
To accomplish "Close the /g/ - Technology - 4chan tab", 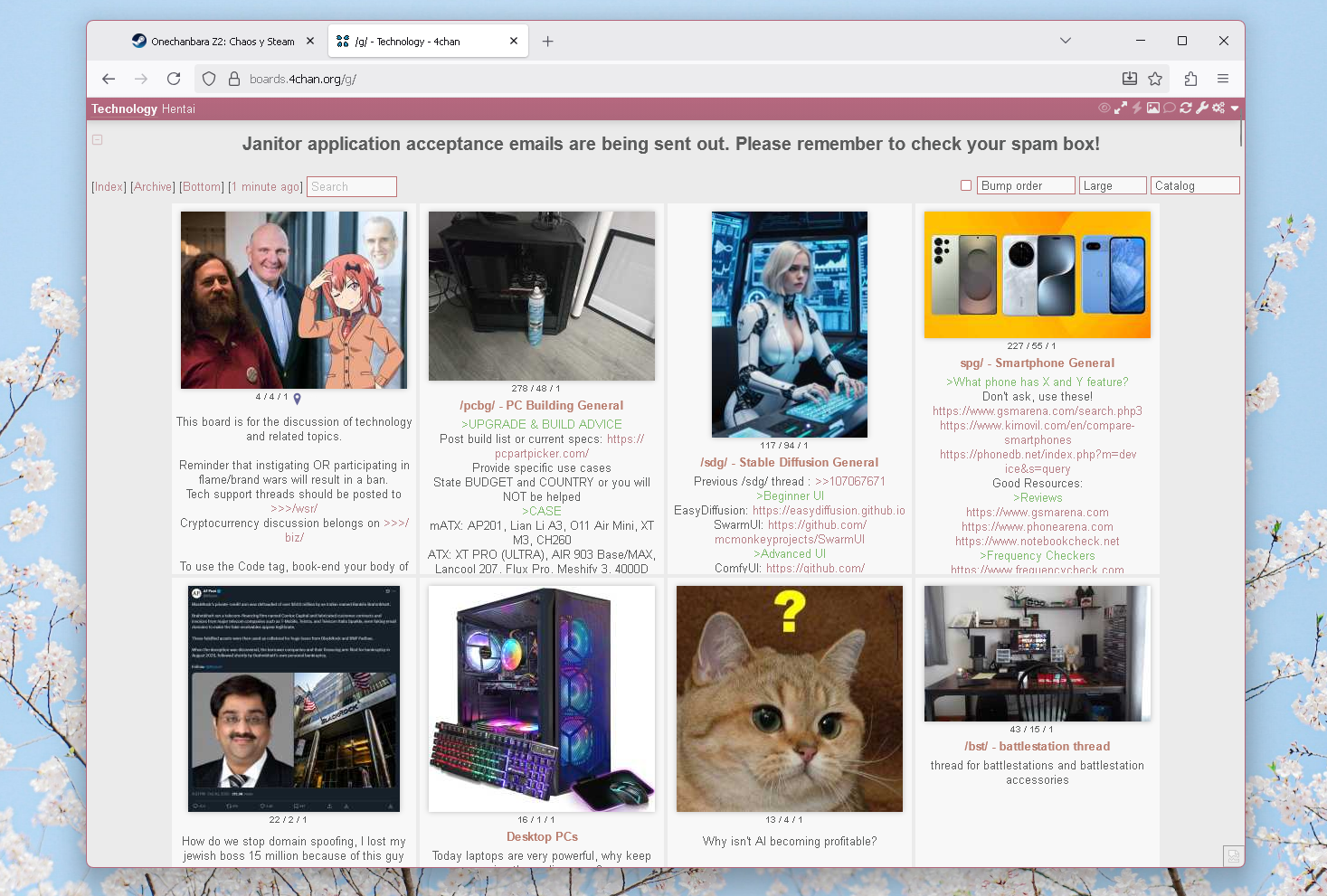I will (514, 41).
